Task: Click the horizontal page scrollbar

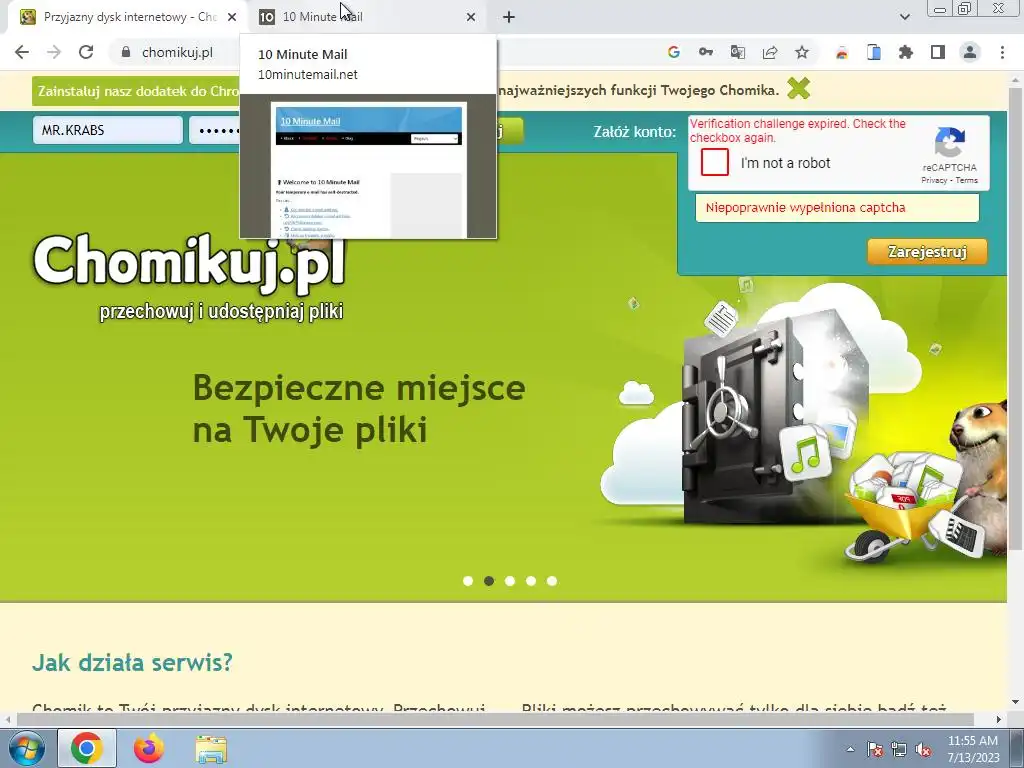Action: click(494, 719)
